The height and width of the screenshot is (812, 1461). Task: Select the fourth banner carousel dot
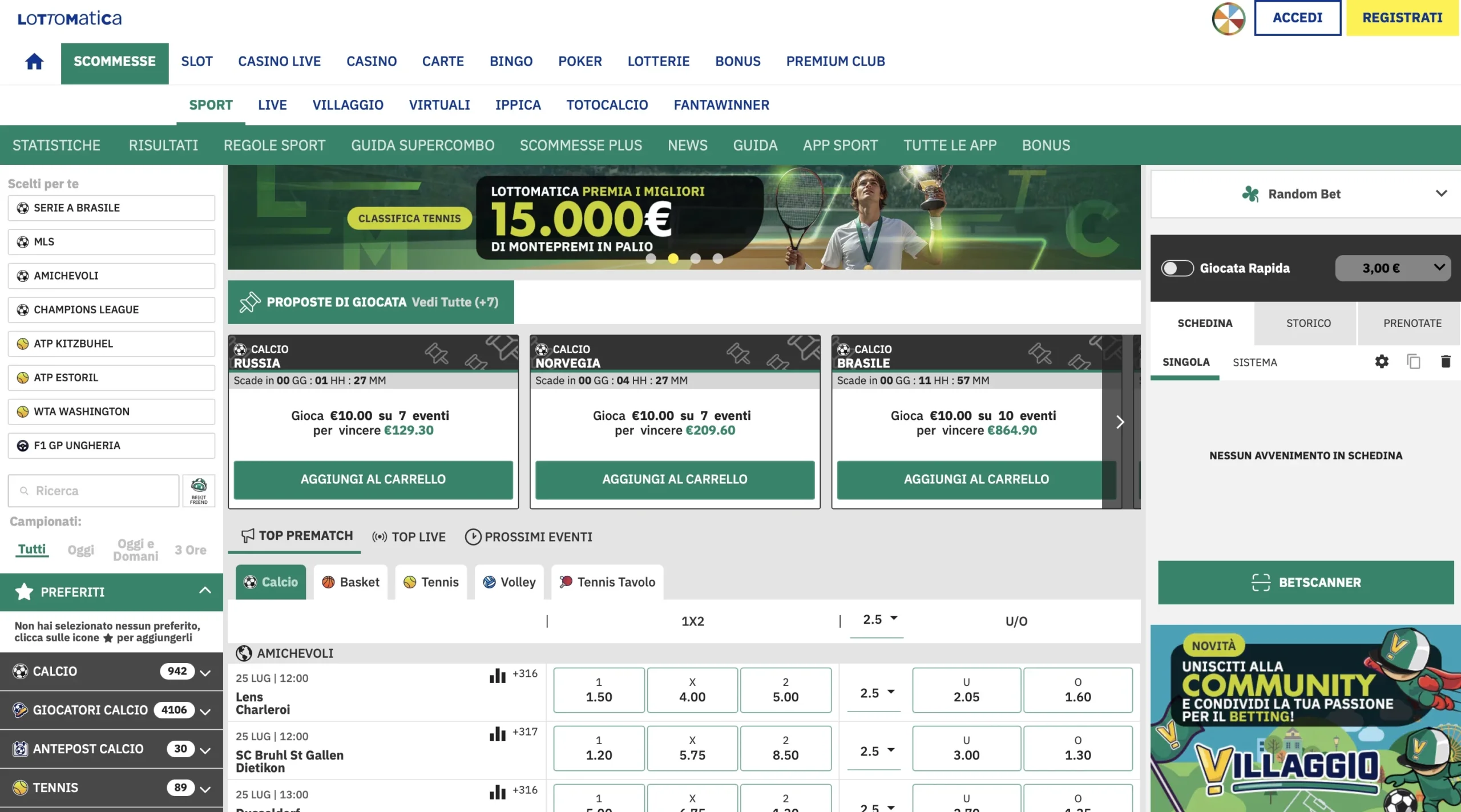[x=717, y=258]
